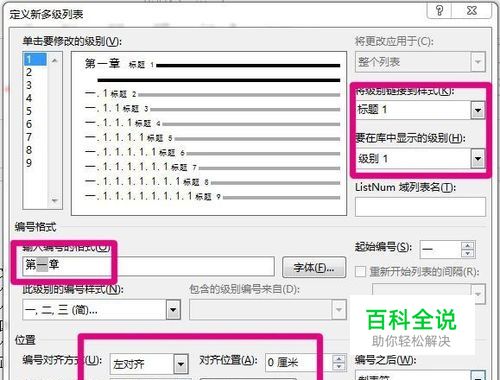Select level 7 in the level list
Viewport: 500px width, 380px height.
click(35, 137)
